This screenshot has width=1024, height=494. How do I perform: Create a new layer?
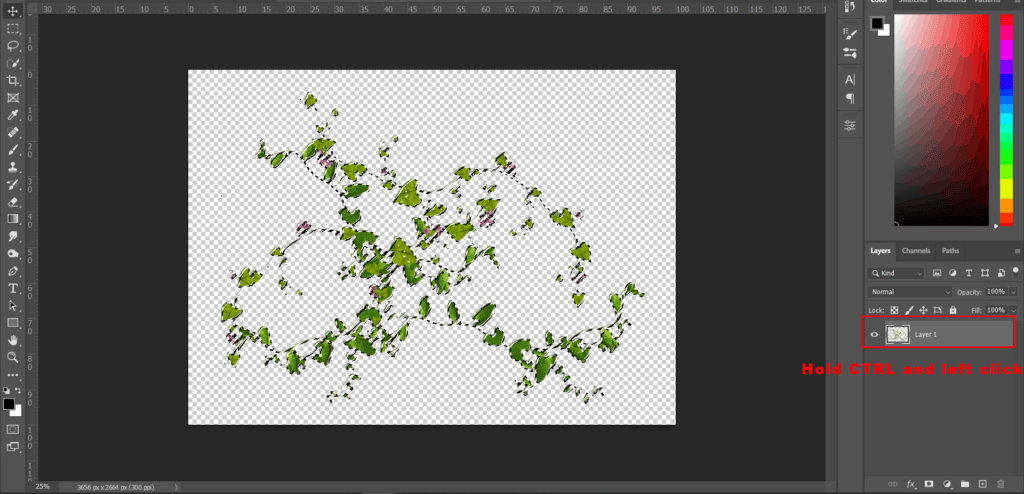tap(982, 484)
